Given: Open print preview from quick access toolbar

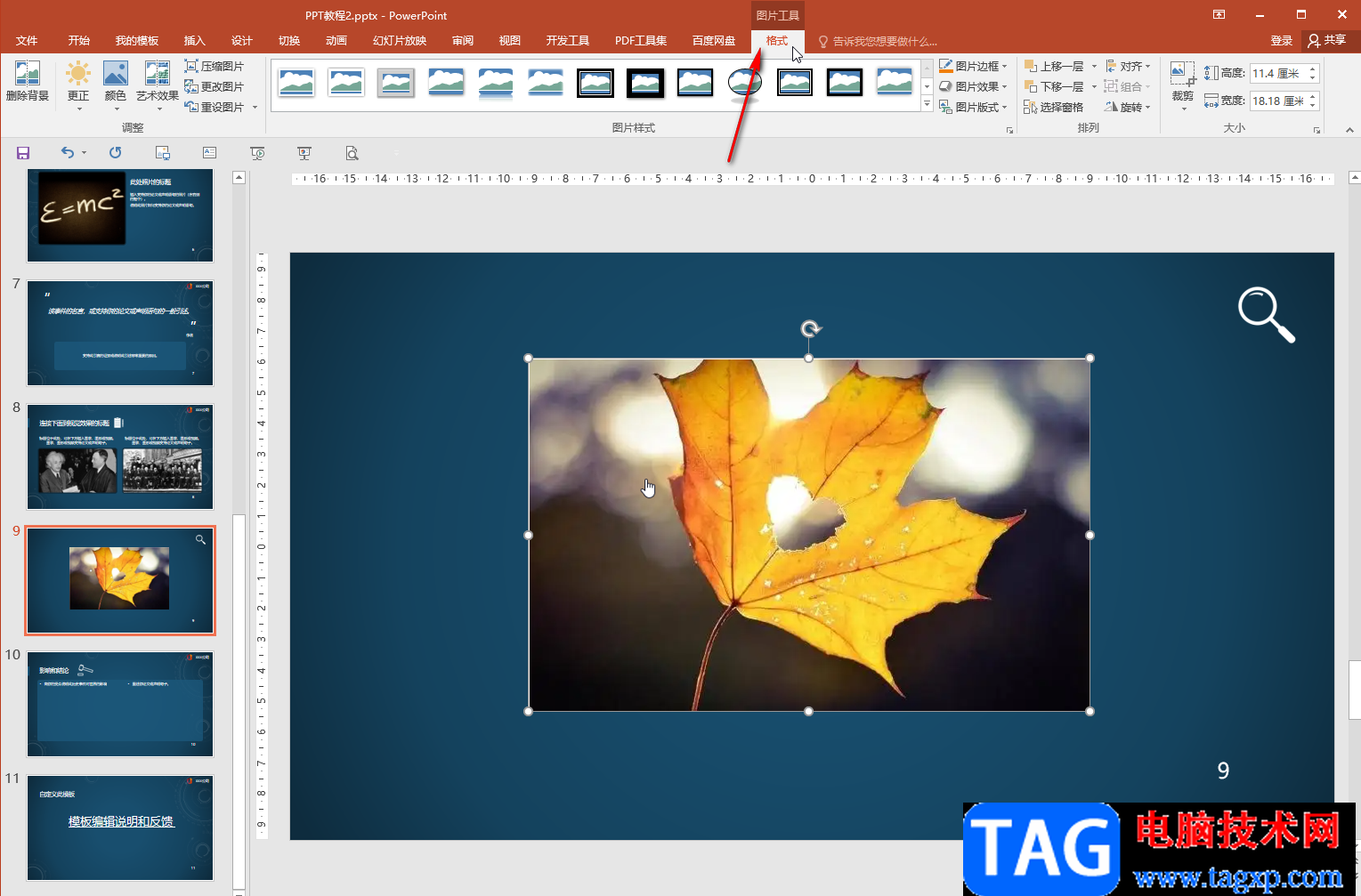Looking at the screenshot, I should tap(352, 153).
